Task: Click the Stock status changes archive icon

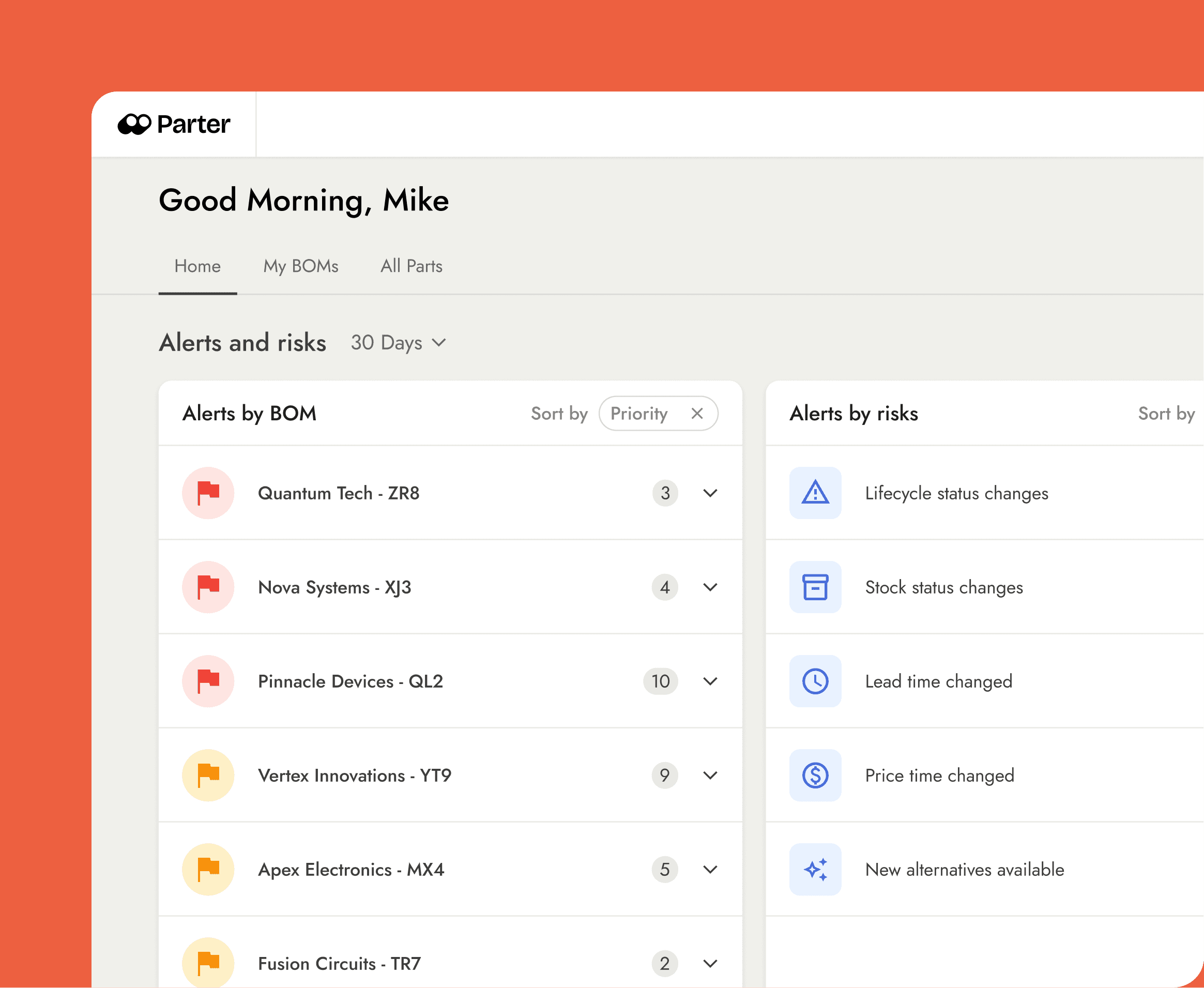Action: (x=815, y=587)
